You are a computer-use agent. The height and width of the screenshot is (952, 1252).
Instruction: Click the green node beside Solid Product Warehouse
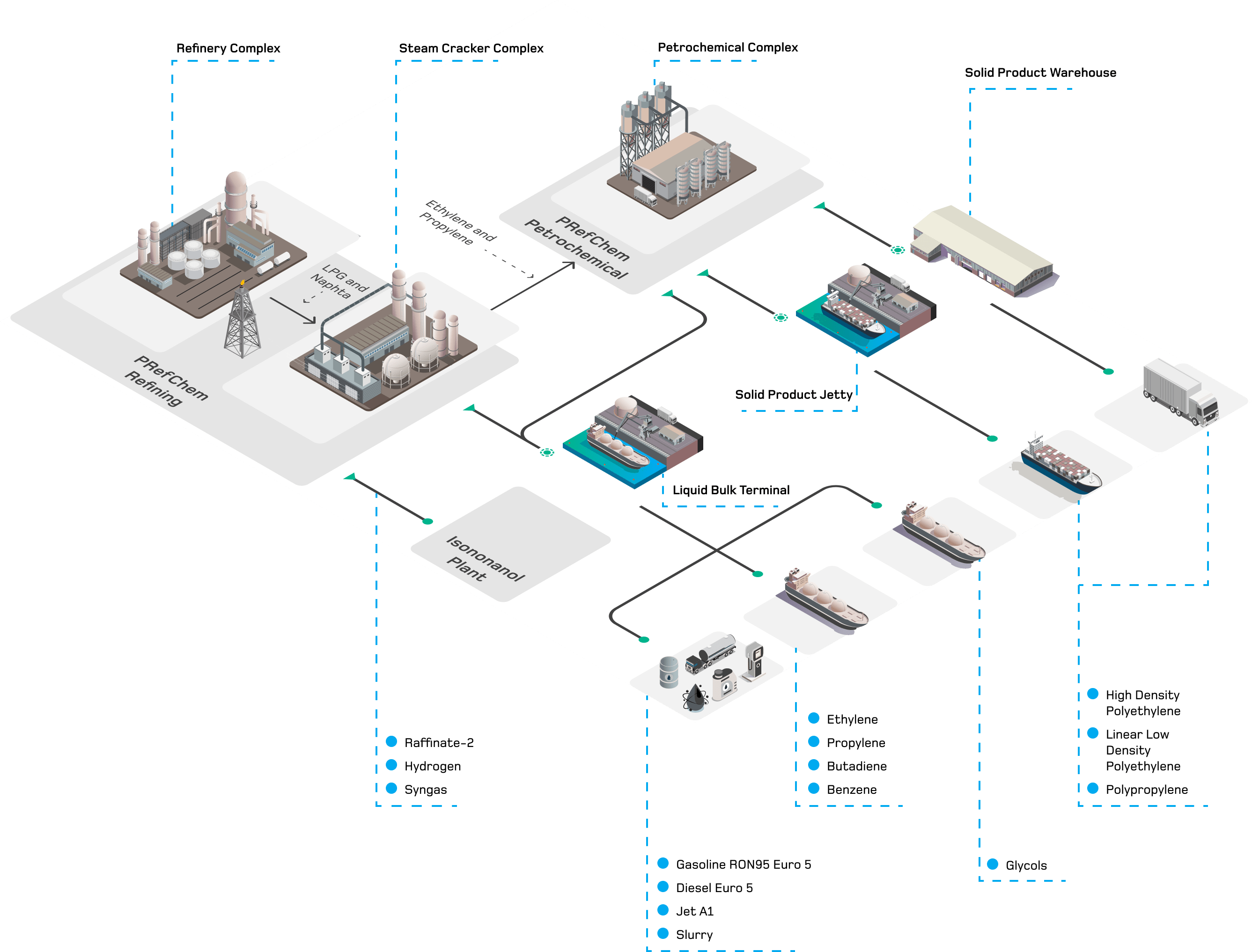[x=897, y=250]
